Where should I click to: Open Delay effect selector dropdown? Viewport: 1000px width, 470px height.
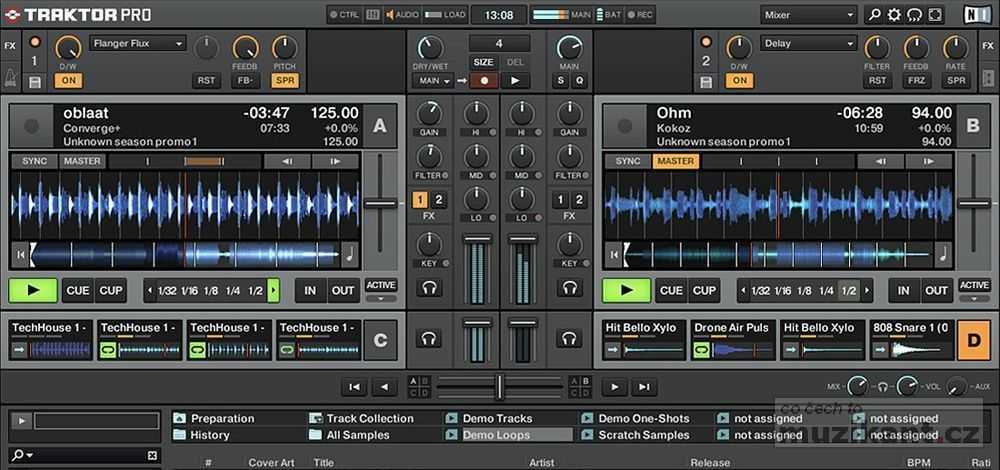coord(808,44)
